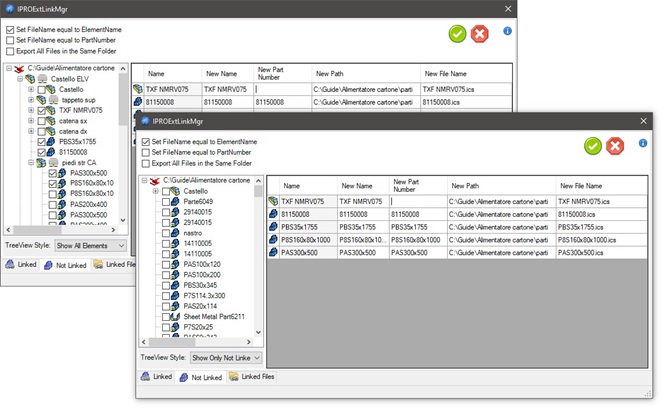Image resolution: width=664 pixels, height=408 pixels.
Task: Collapse root node in front window tree
Action: (x=144, y=180)
